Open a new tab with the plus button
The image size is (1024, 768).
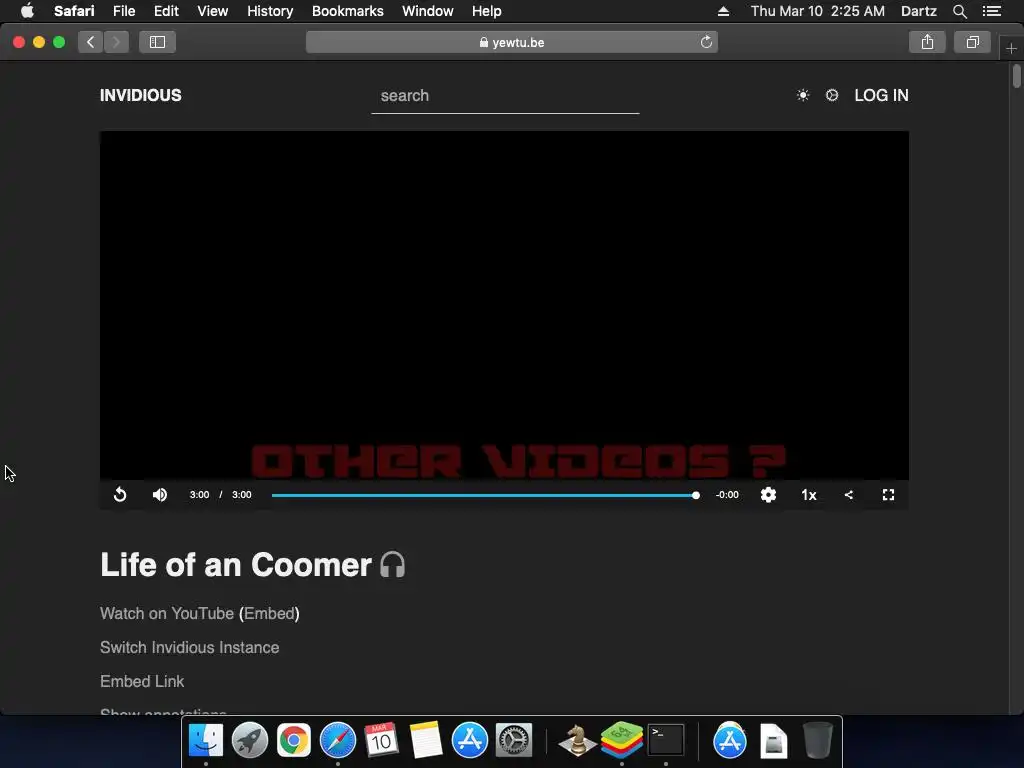[1011, 48]
